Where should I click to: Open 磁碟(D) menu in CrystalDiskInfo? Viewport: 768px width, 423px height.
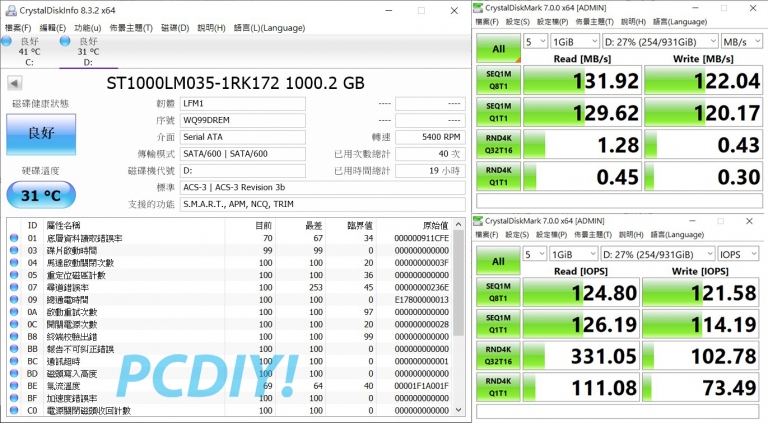coord(175,28)
